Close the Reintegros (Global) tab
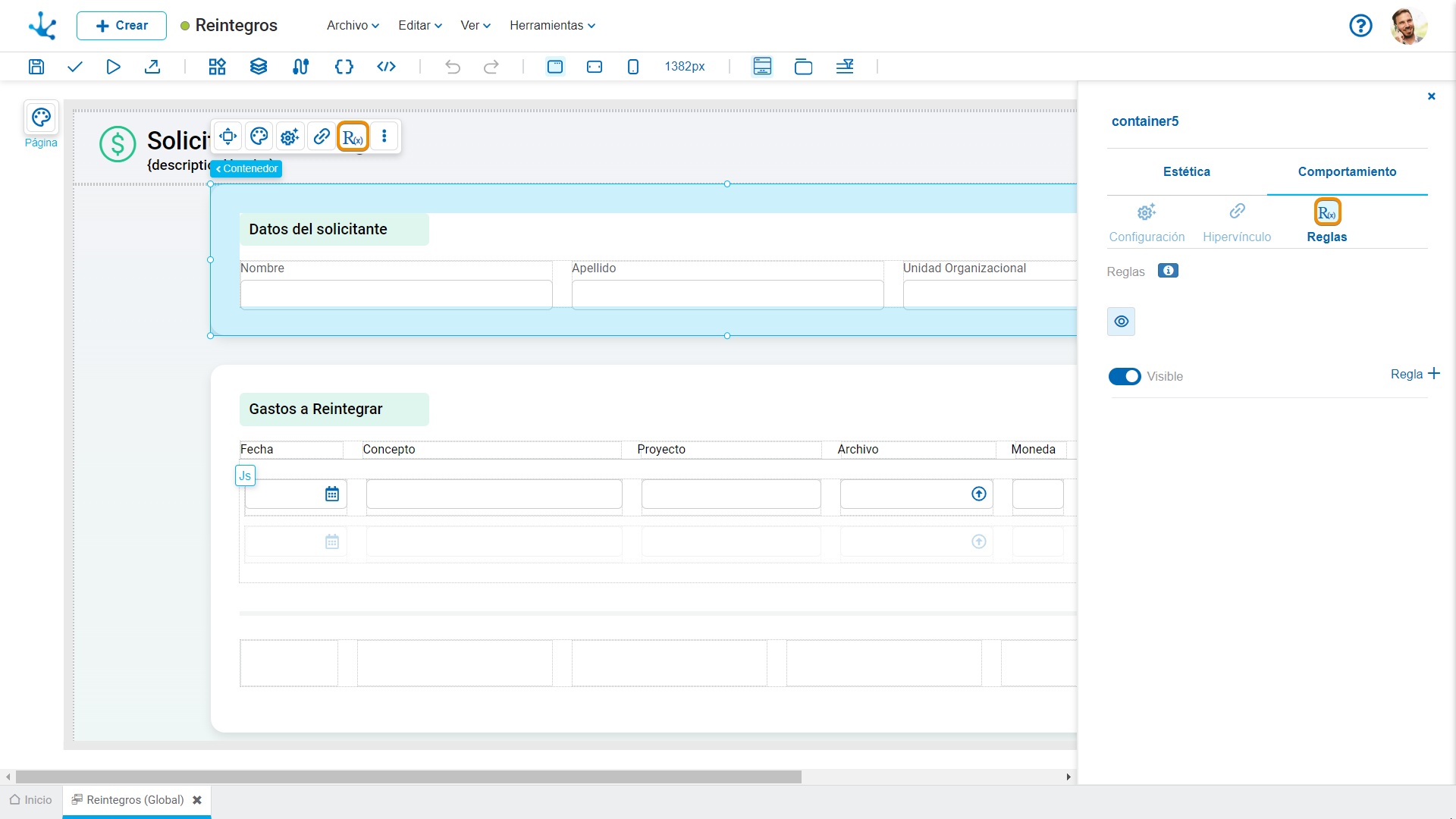 click(197, 800)
